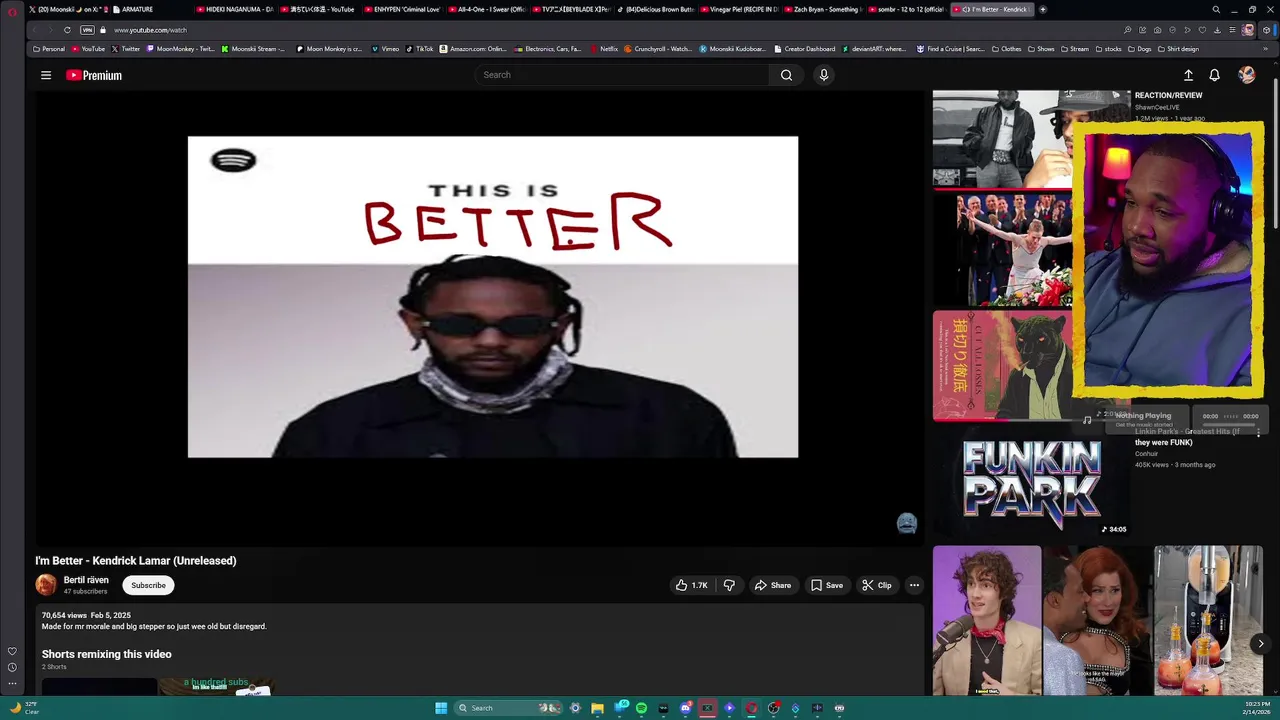Open the YouTube account avatar menu
Viewport: 1280px width, 720px height.
[1246, 75]
